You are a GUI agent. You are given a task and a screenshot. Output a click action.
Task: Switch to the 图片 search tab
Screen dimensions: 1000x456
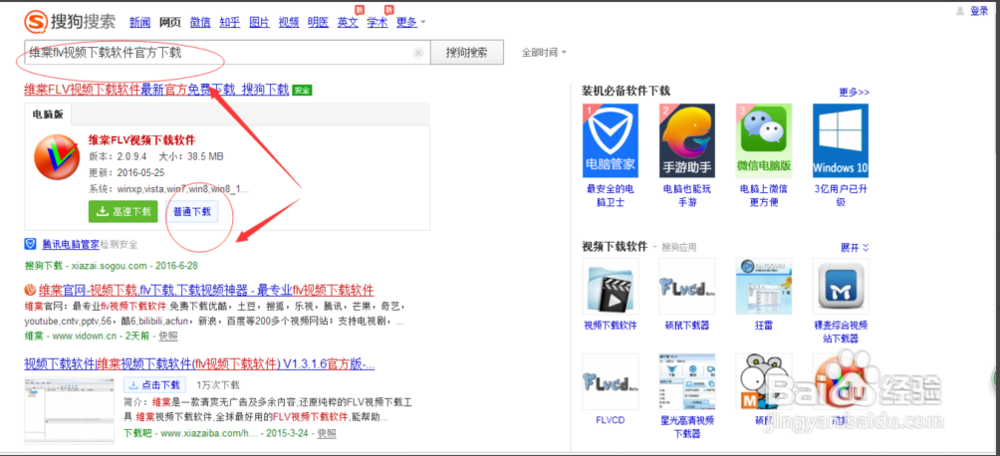click(260, 22)
